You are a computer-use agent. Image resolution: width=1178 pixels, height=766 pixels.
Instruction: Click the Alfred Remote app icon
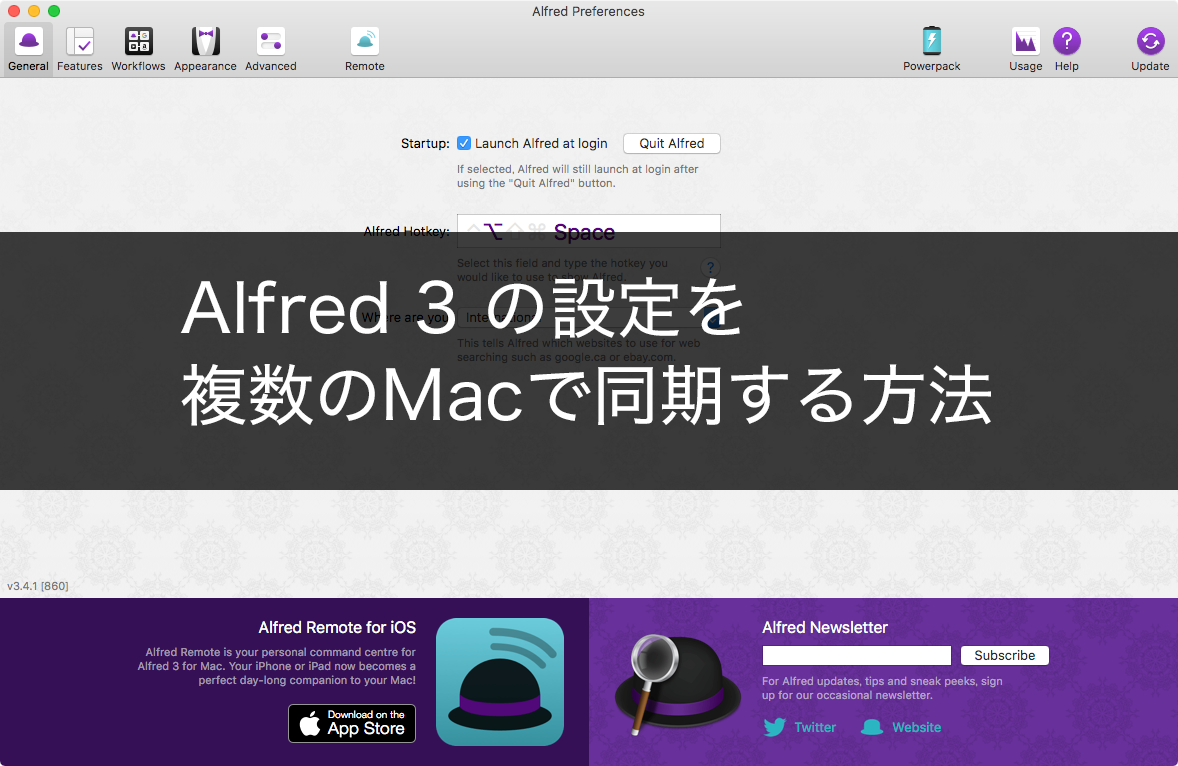point(500,682)
